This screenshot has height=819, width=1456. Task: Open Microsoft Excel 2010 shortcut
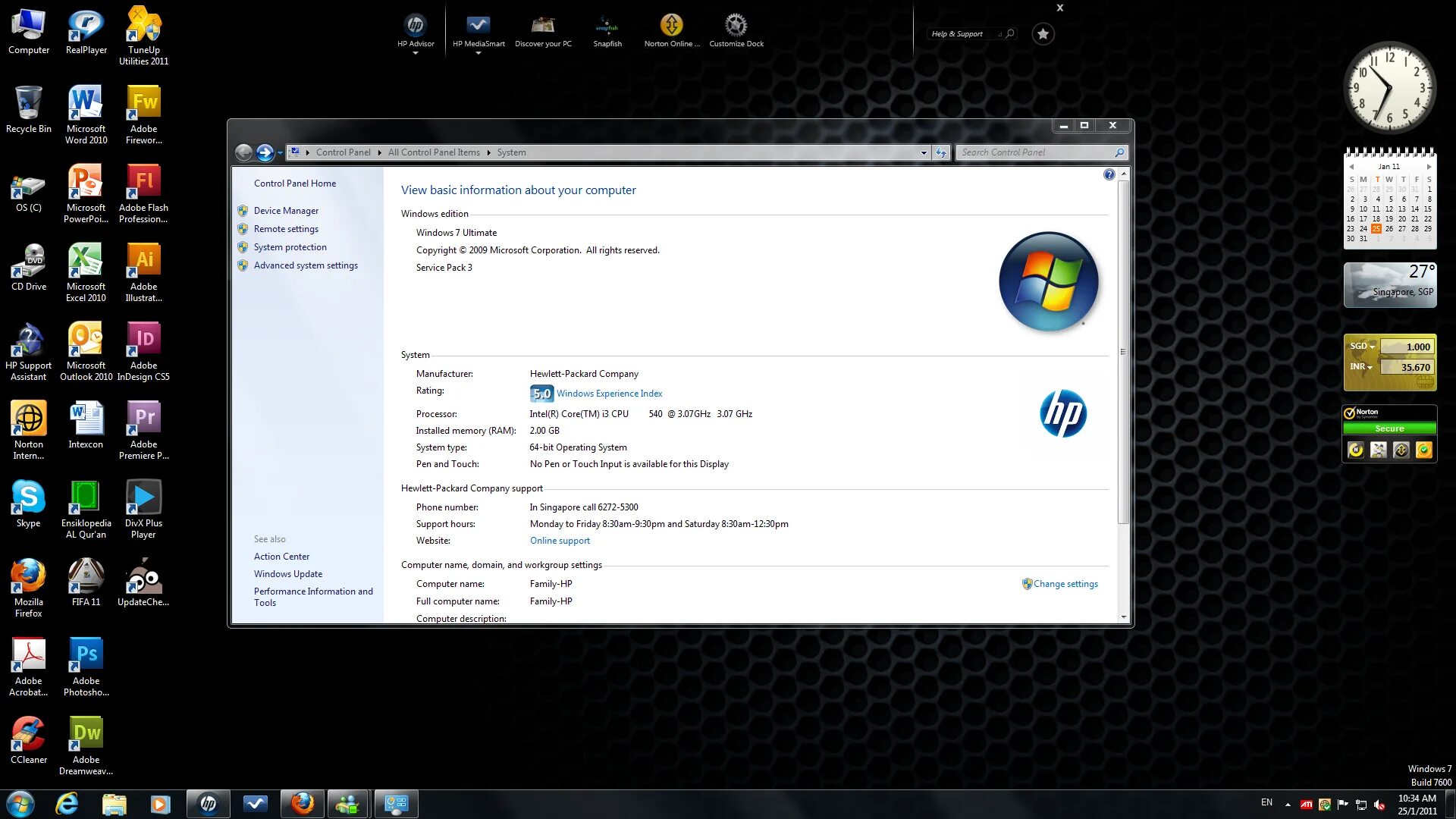tap(86, 271)
